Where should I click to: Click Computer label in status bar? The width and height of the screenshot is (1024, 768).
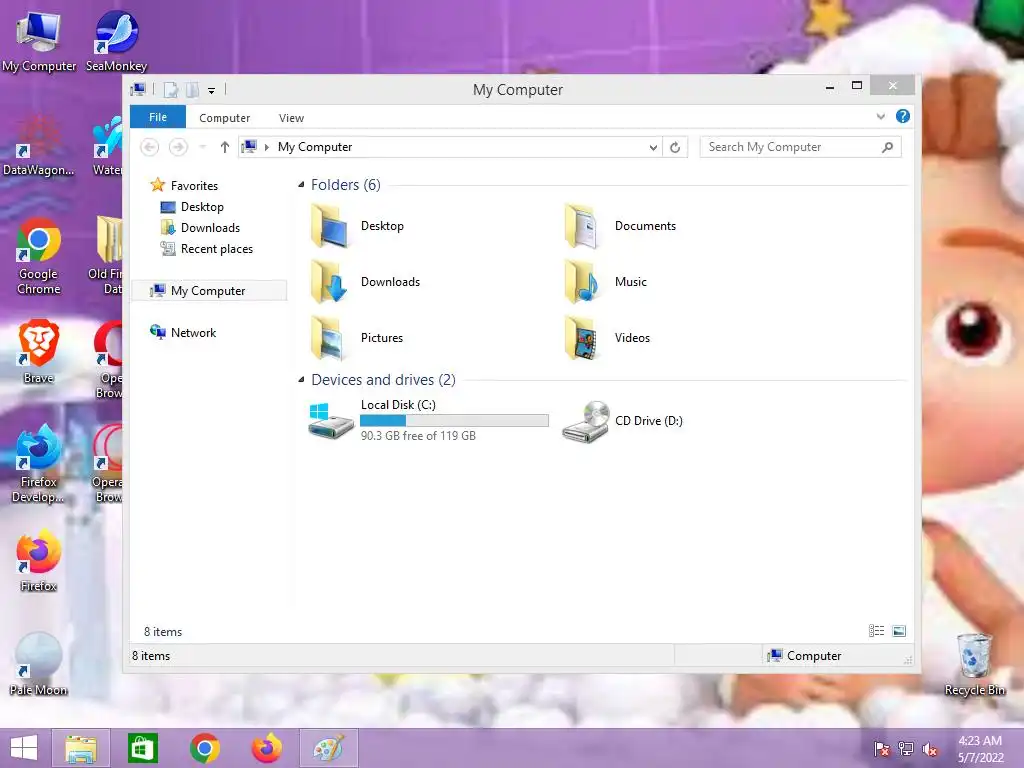tap(814, 656)
